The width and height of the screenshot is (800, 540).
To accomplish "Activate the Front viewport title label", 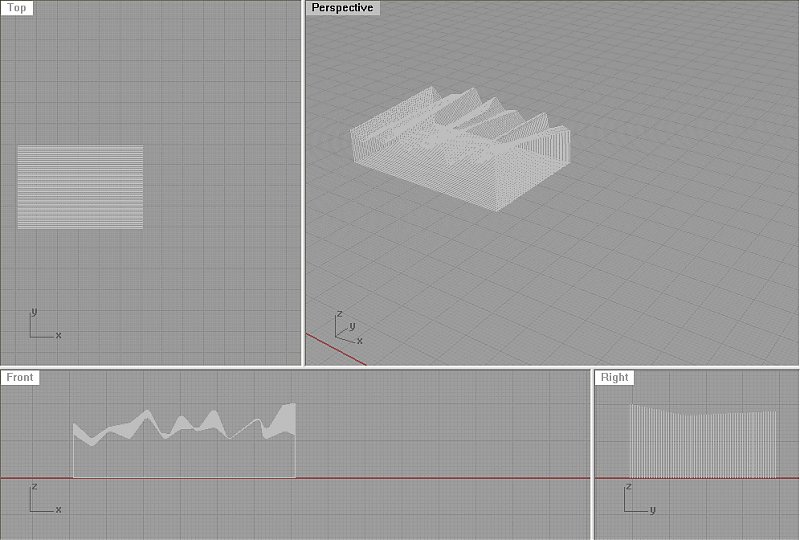I will [x=20, y=378].
